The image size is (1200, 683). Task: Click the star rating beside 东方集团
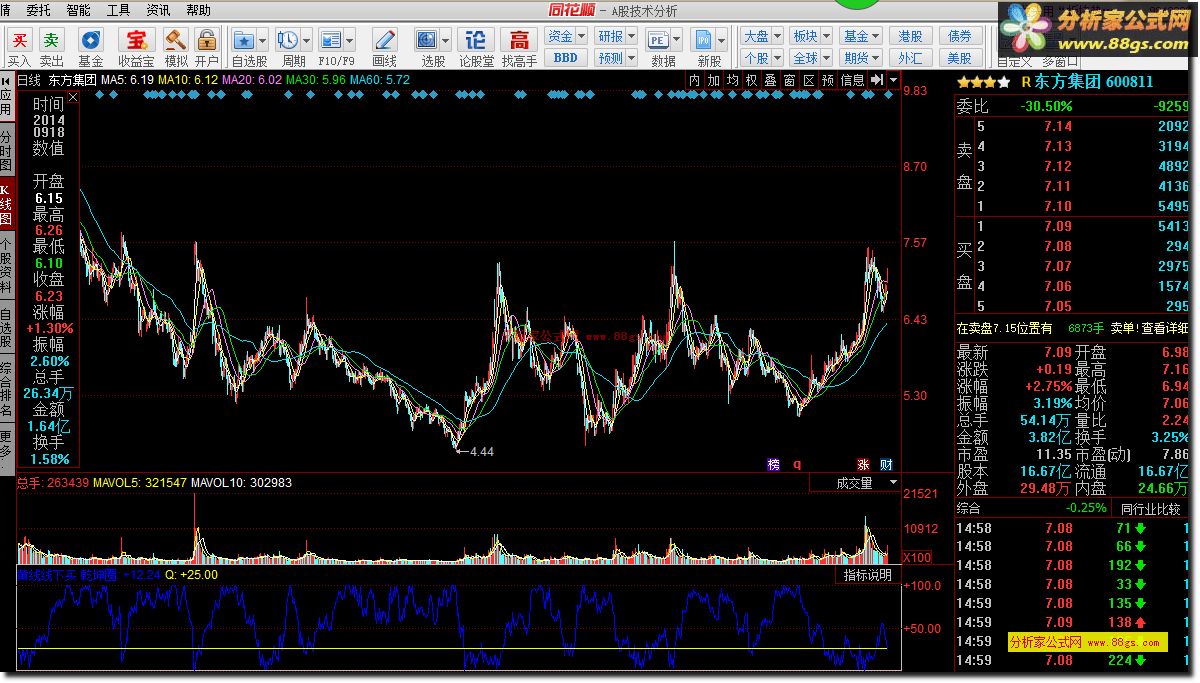(x=983, y=82)
